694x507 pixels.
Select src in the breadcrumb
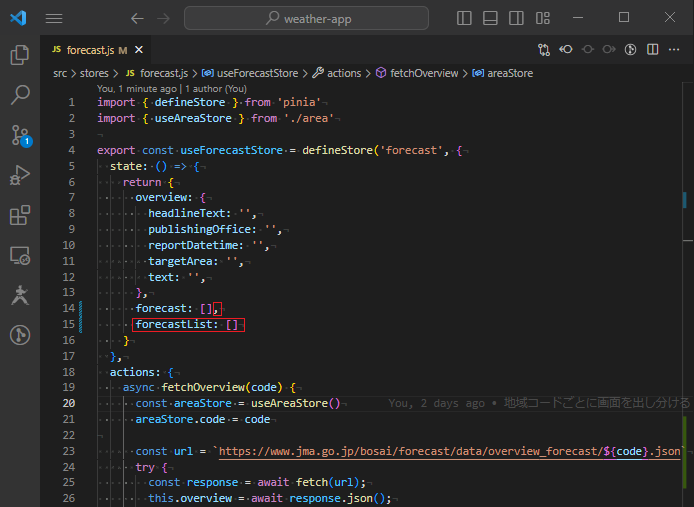60,74
